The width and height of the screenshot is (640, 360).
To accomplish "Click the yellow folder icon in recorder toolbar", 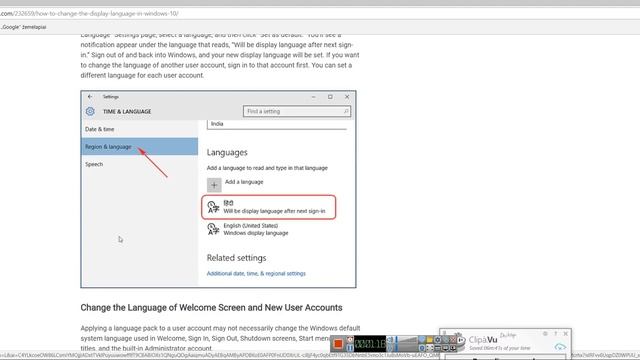I will tap(429, 340).
